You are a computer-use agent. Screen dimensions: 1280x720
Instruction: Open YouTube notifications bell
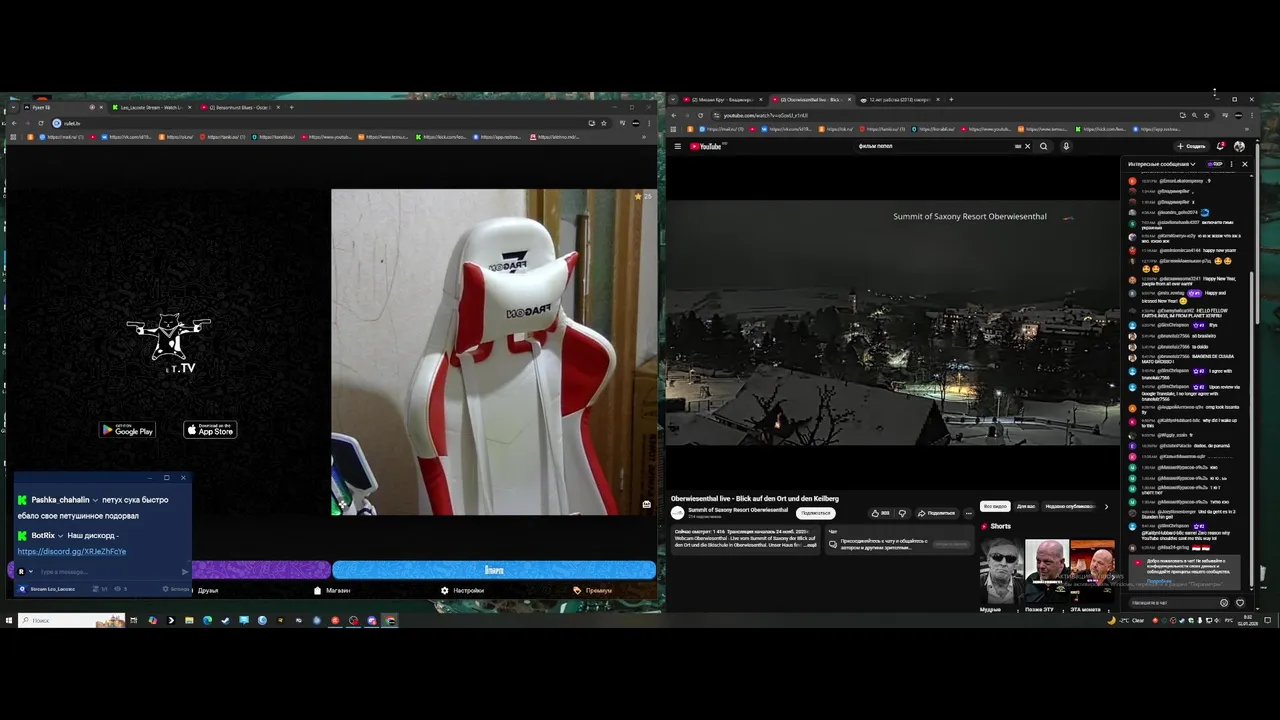click(x=1221, y=146)
